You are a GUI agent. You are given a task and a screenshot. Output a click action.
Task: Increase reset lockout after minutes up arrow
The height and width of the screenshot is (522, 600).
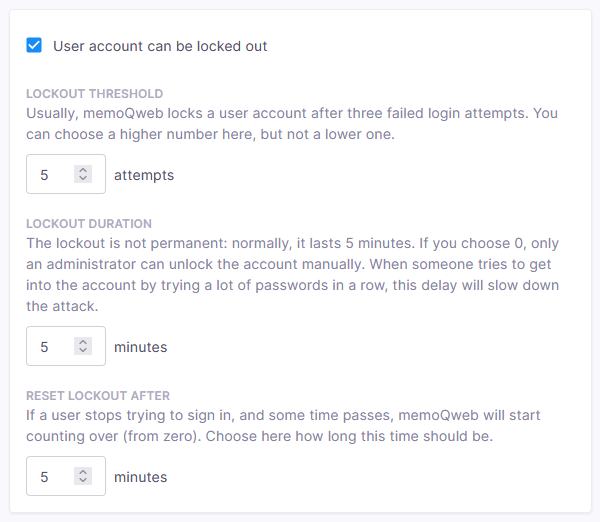click(x=83, y=472)
